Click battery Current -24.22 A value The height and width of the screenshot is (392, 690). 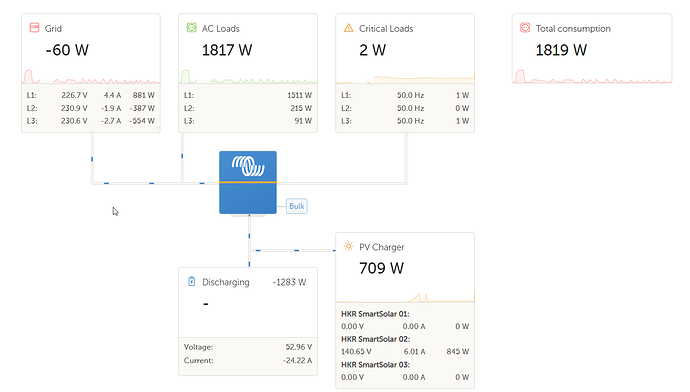pos(297,360)
